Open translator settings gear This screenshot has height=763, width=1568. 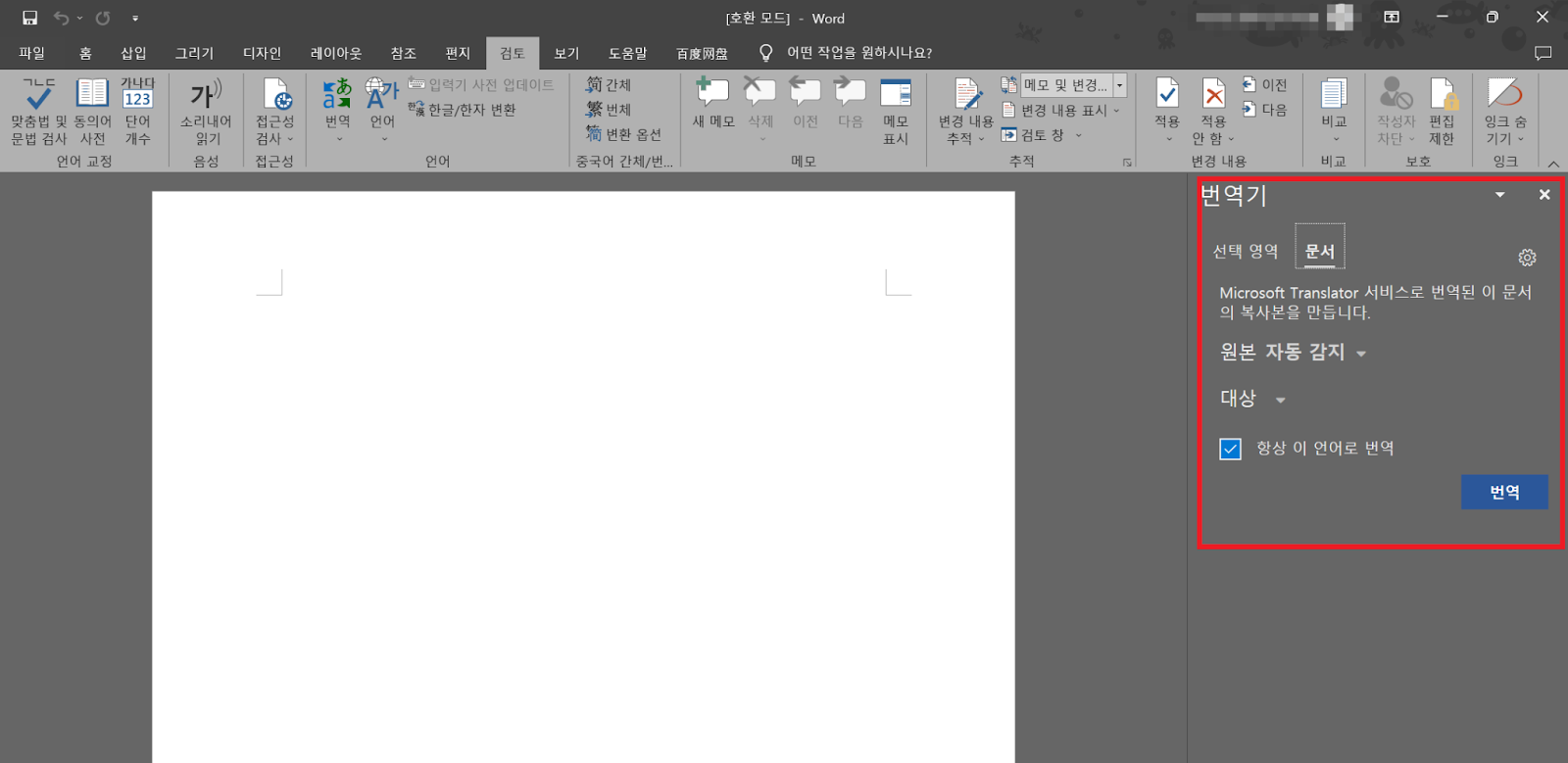pyautogui.click(x=1527, y=258)
